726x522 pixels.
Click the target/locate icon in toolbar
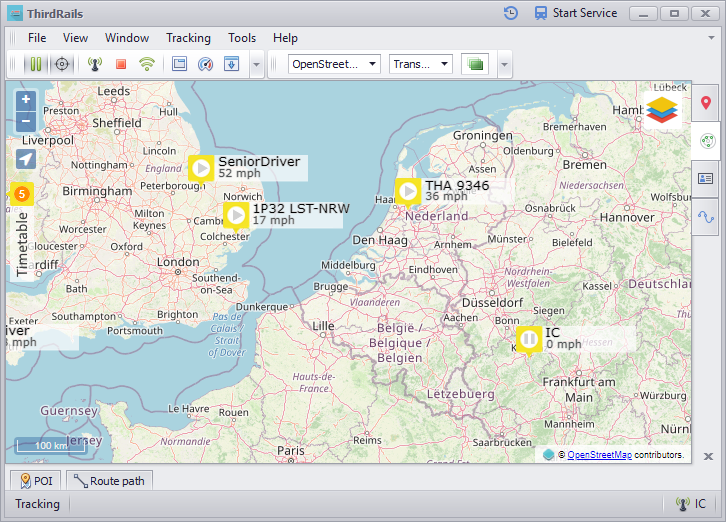(x=62, y=64)
